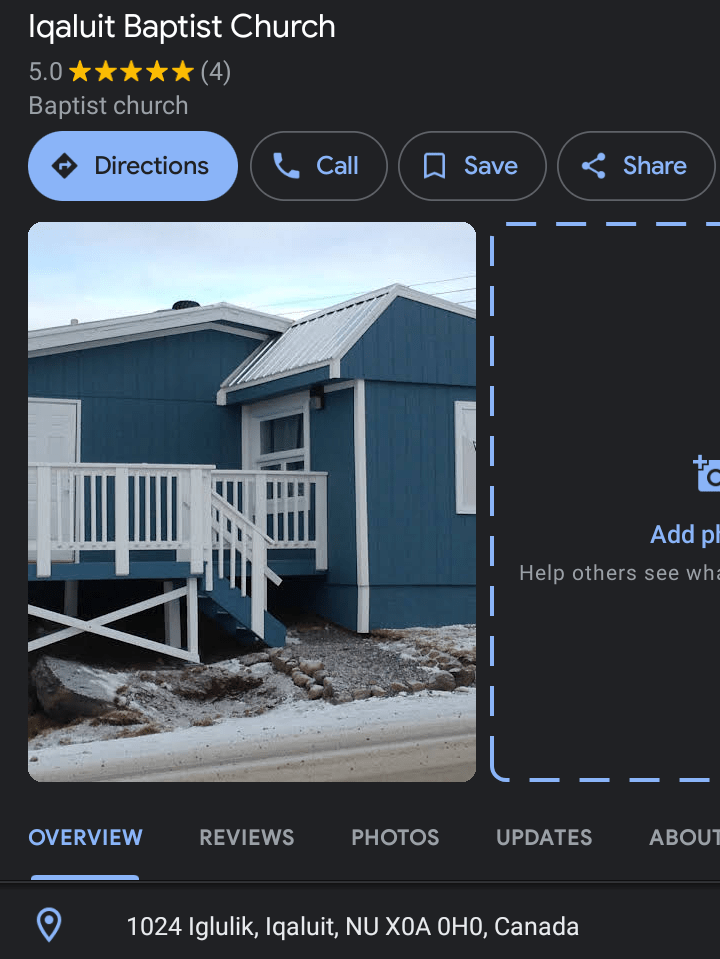Viewport: 720px width, 959px height.
Task: Open the blue church building photo
Action: [x=252, y=502]
